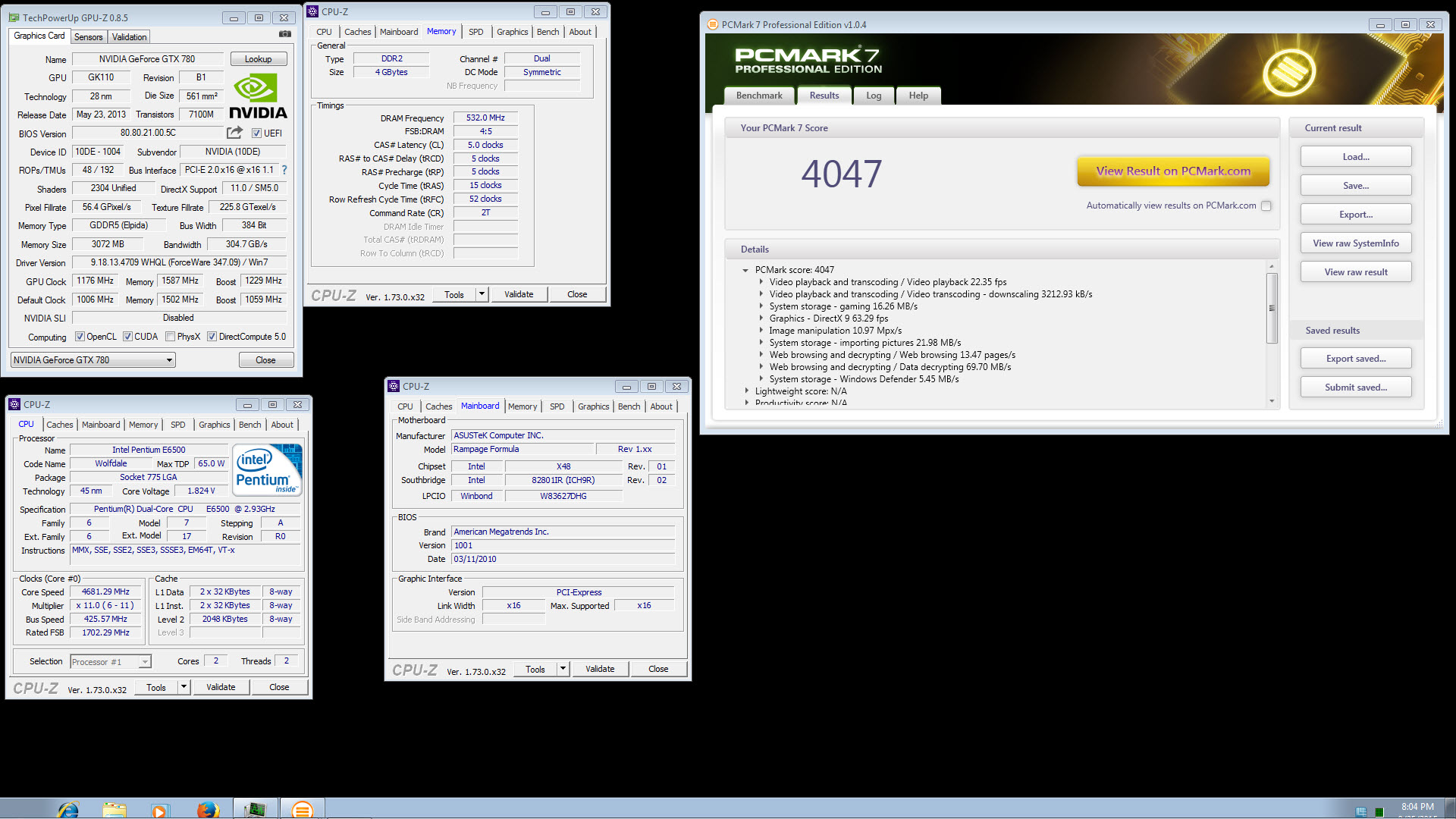Expand the Lightweight score N/A node
Screen dimensions: 1456x819
(x=746, y=391)
